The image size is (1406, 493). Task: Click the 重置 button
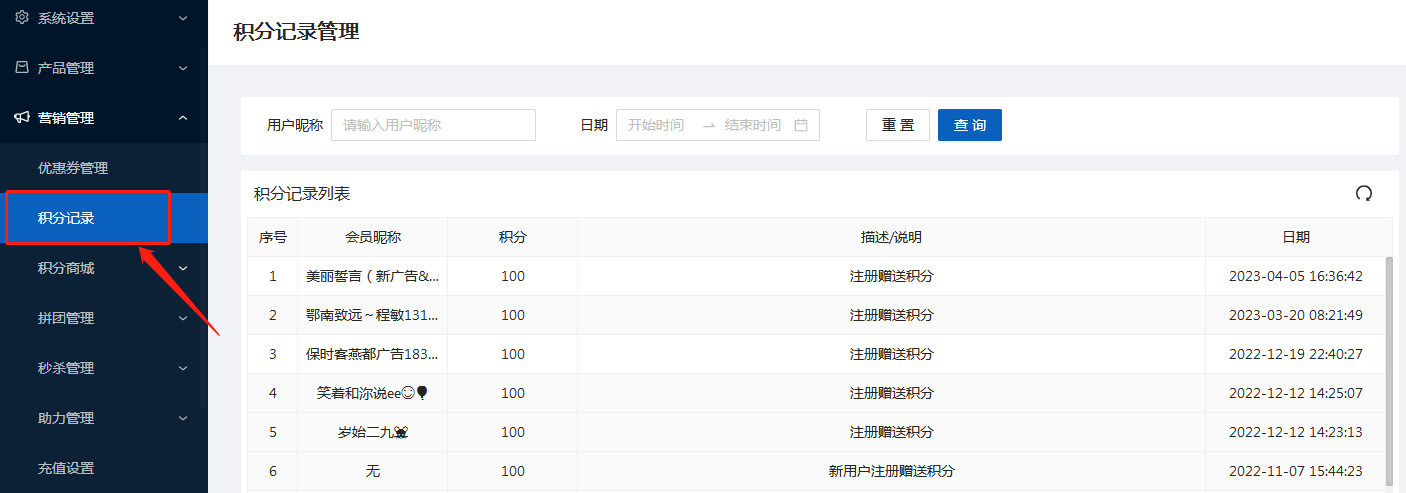(x=897, y=125)
